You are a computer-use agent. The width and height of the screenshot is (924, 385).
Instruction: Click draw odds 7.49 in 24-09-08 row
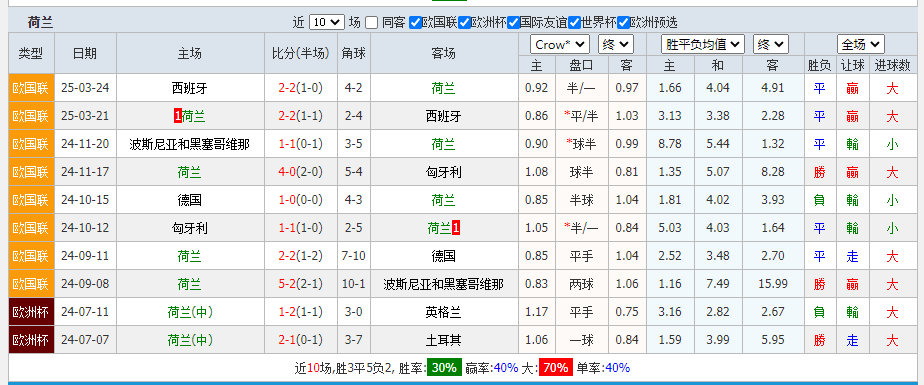pos(718,284)
